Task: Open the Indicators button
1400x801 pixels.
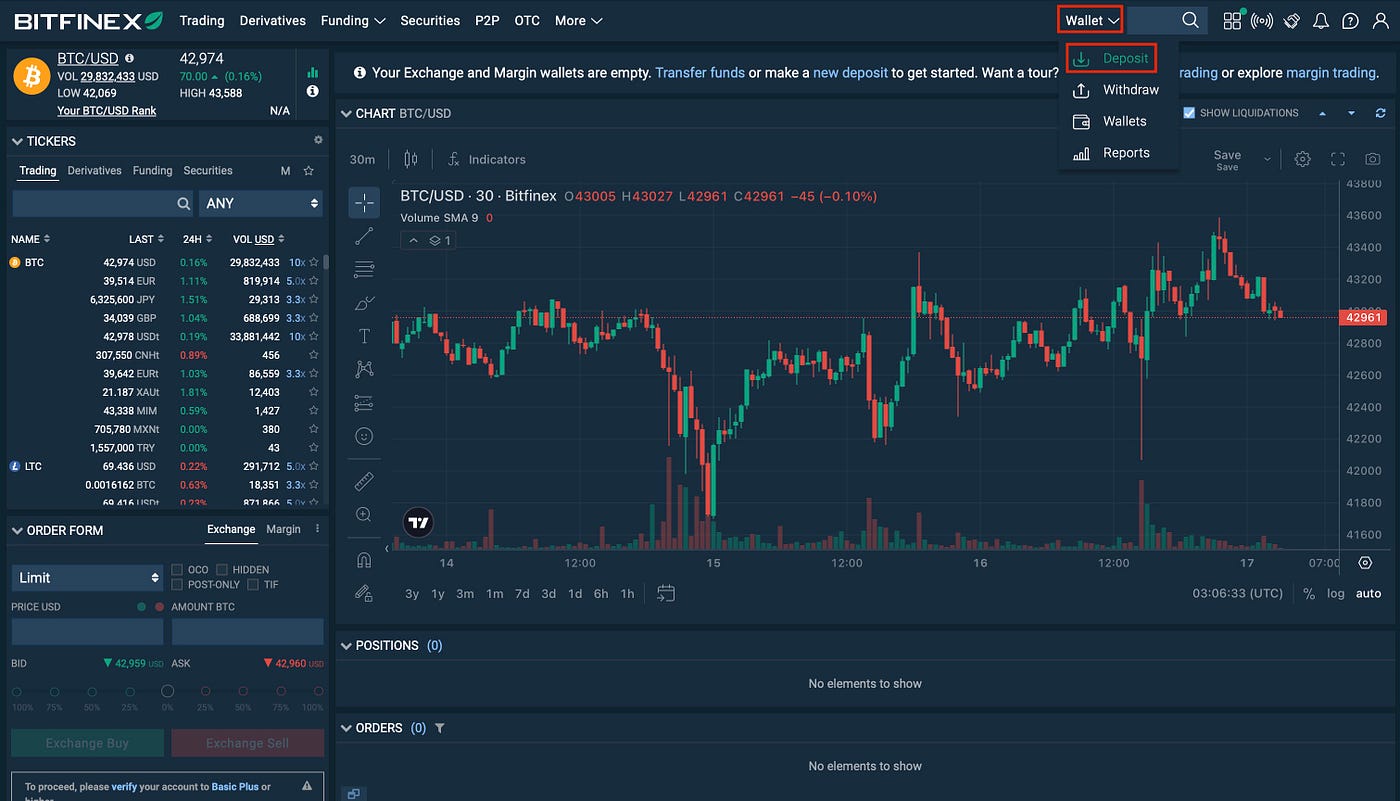Action: click(x=487, y=159)
